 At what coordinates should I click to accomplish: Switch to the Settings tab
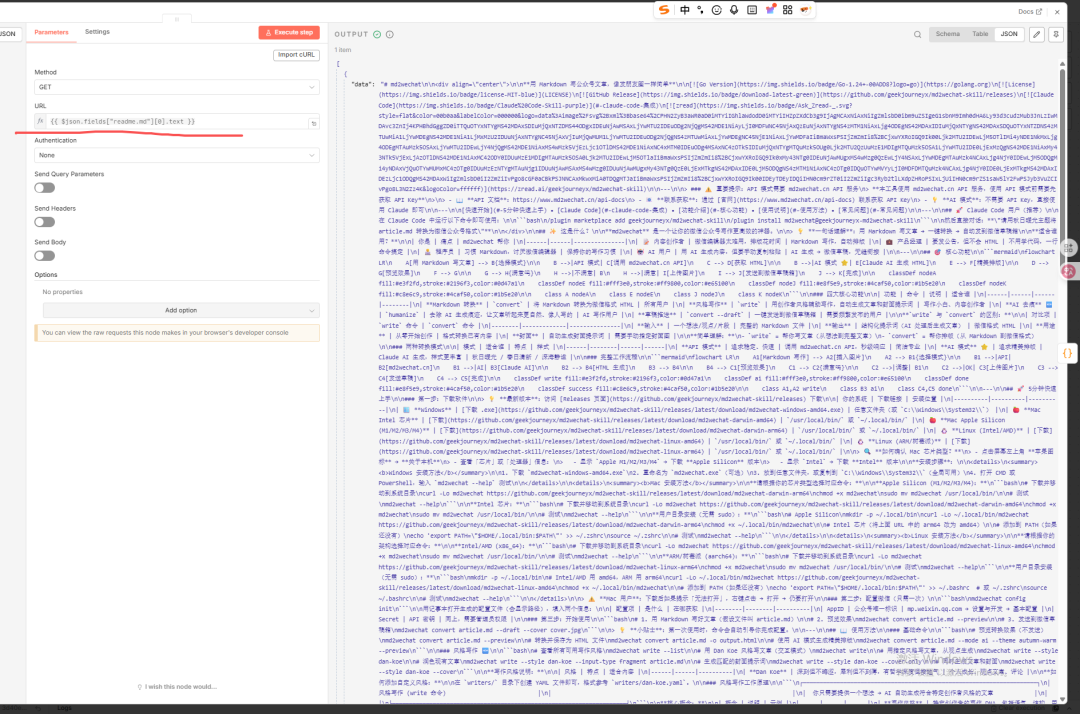click(x=97, y=32)
